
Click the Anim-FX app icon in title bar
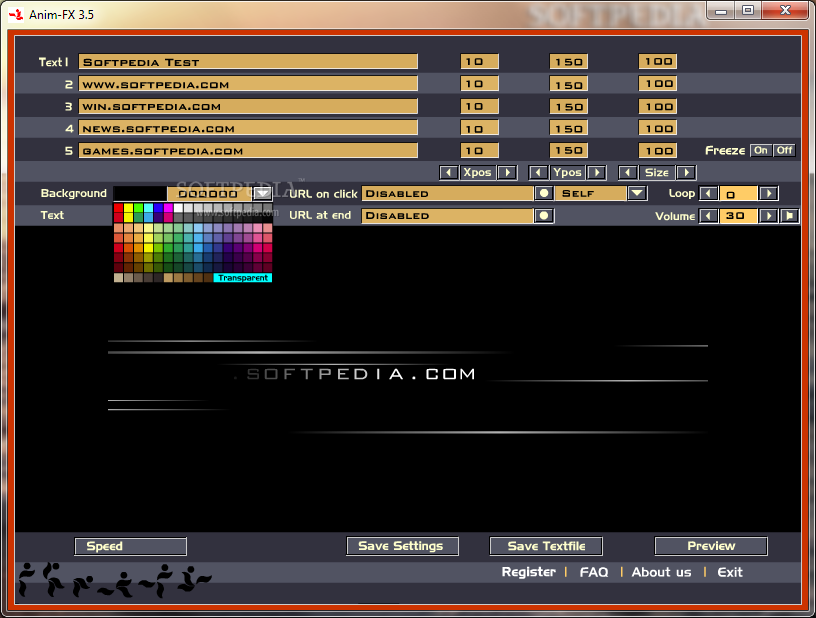pos(16,14)
